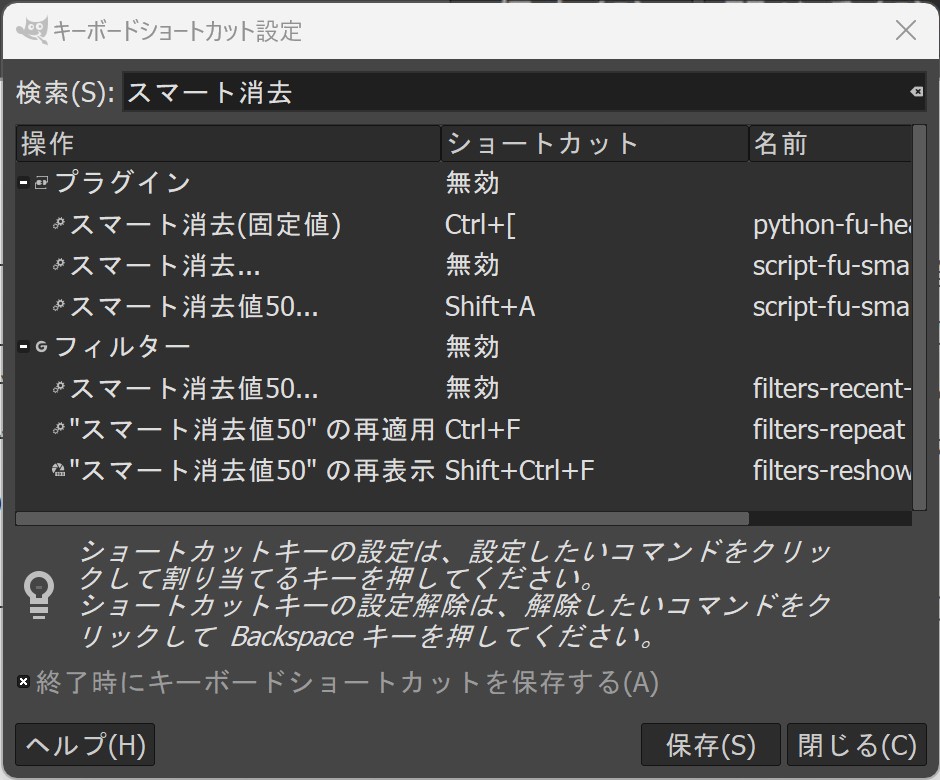Click 無効 shortcut cell of プラグイン スマート消去... row
Image resolution: width=940 pixels, height=780 pixels.
pos(472,264)
